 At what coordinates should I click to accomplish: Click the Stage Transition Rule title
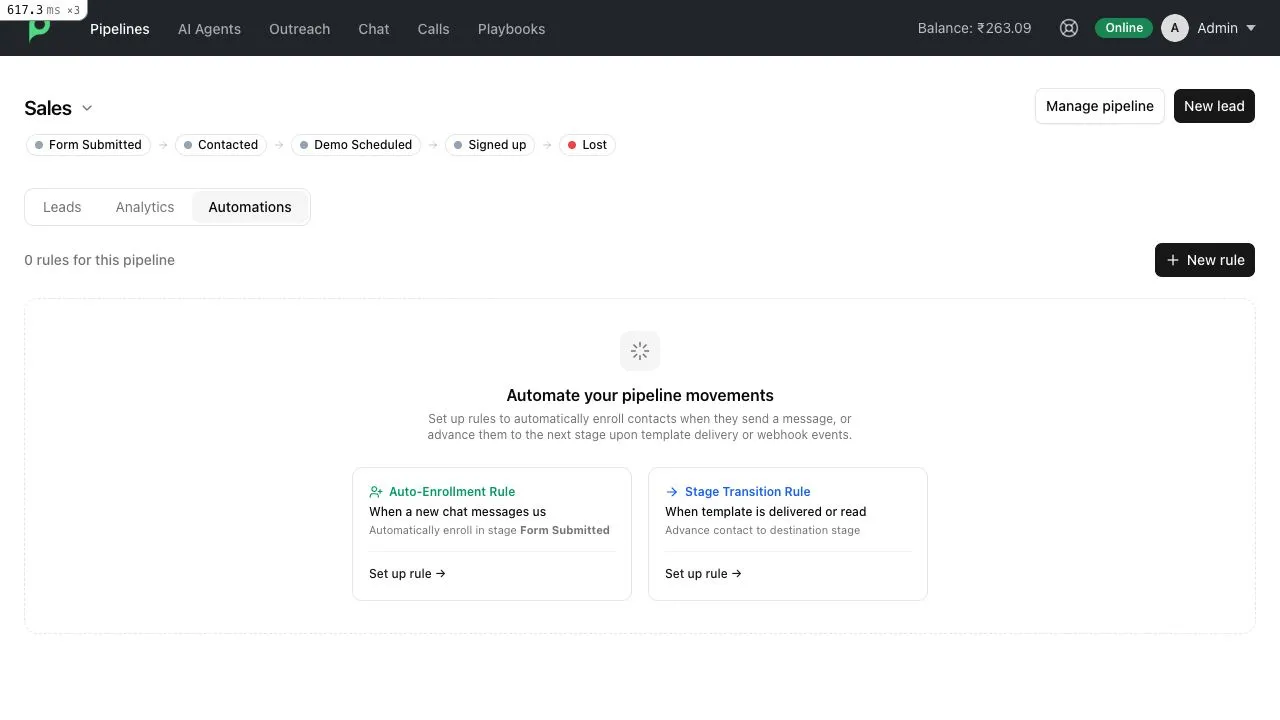(747, 492)
